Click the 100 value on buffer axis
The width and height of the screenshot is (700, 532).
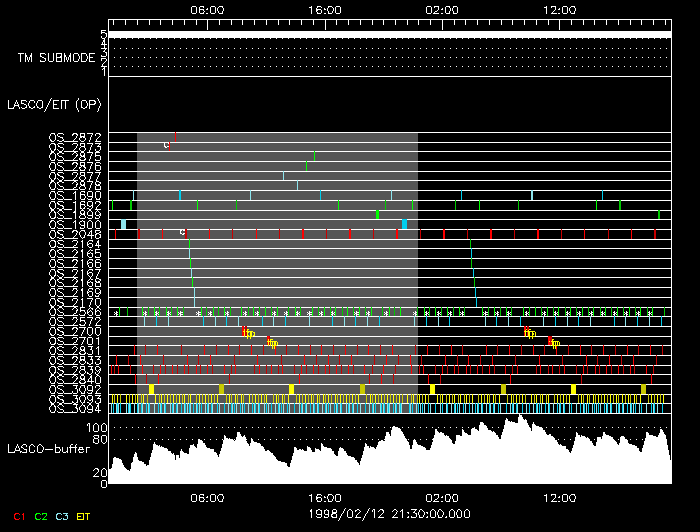click(x=98, y=426)
